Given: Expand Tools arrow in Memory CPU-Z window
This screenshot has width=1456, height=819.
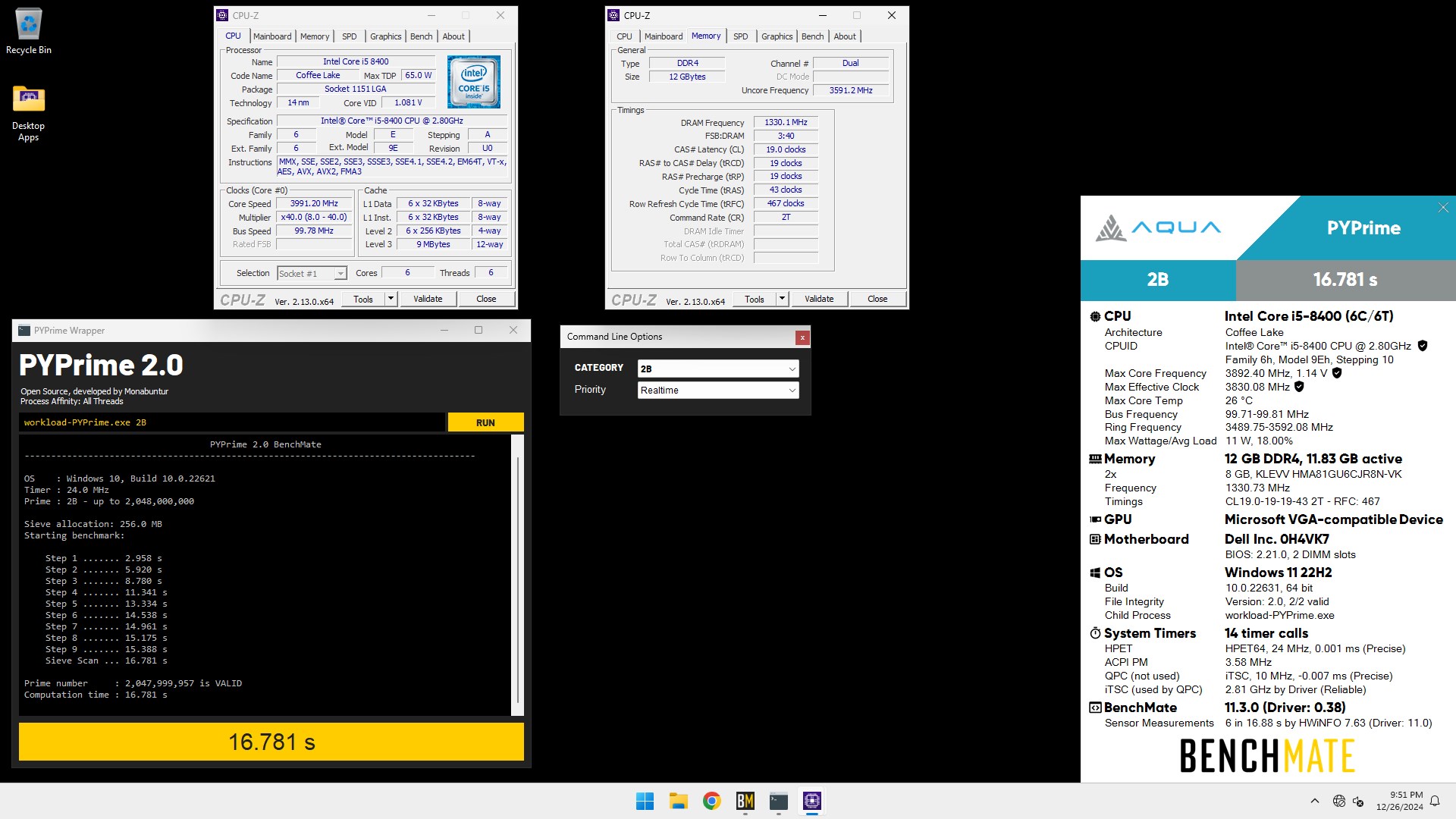Looking at the screenshot, I should click(783, 299).
